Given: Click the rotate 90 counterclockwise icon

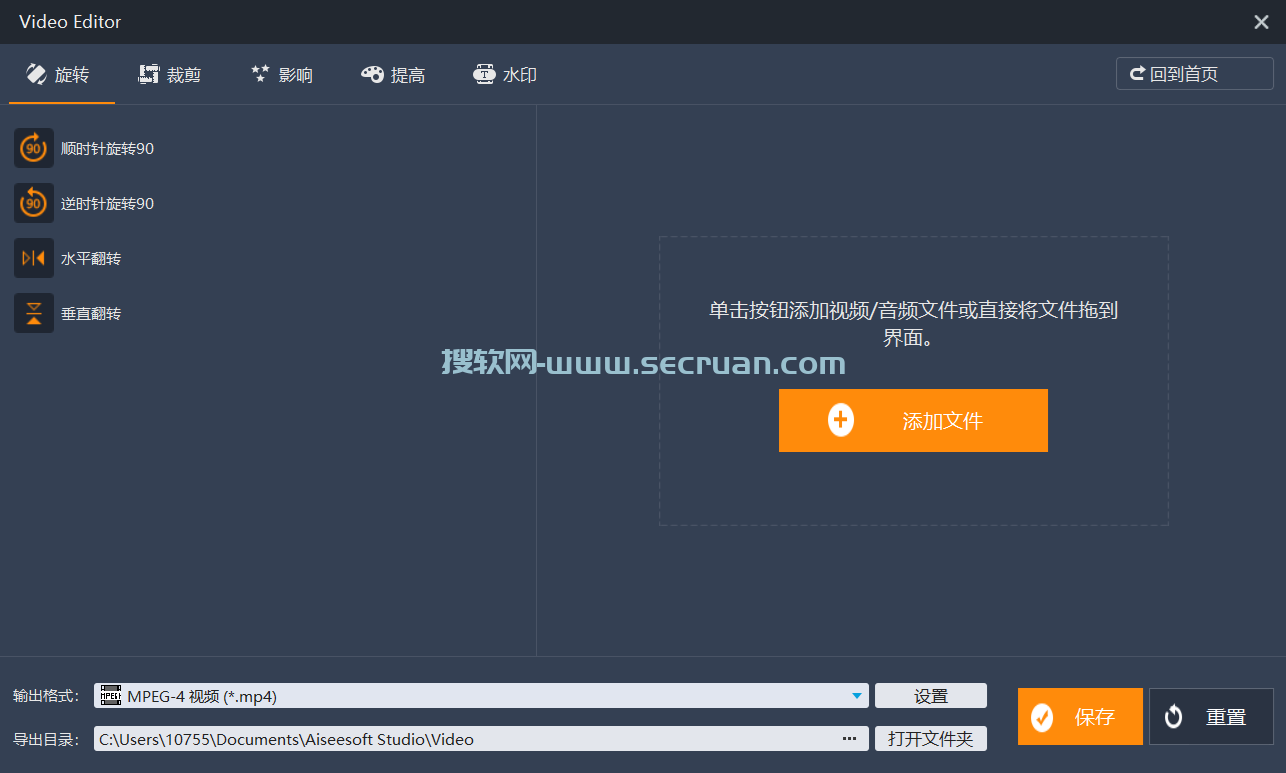Looking at the screenshot, I should 34,203.
